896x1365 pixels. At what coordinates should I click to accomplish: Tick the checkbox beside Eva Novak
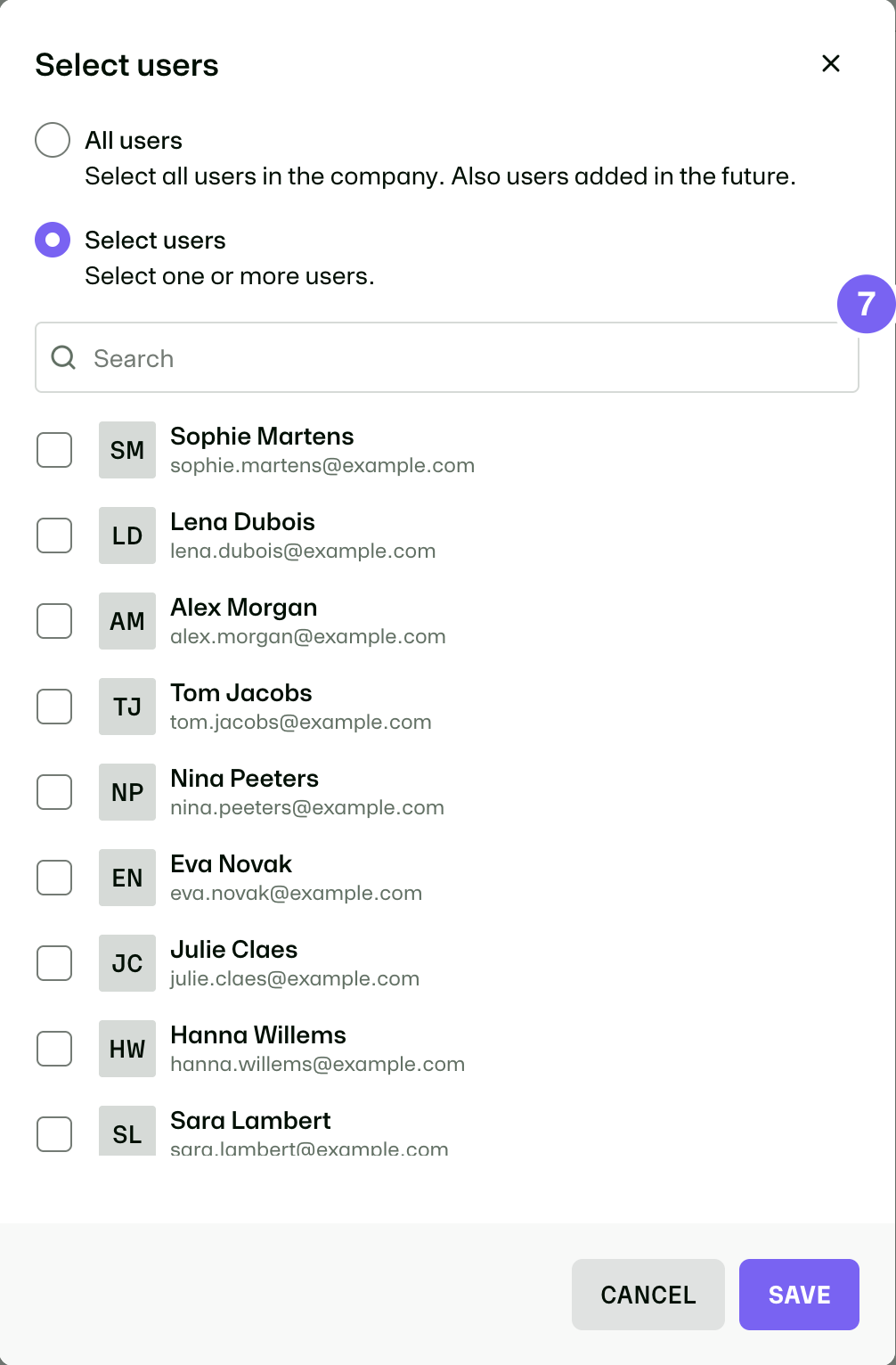coord(54,878)
